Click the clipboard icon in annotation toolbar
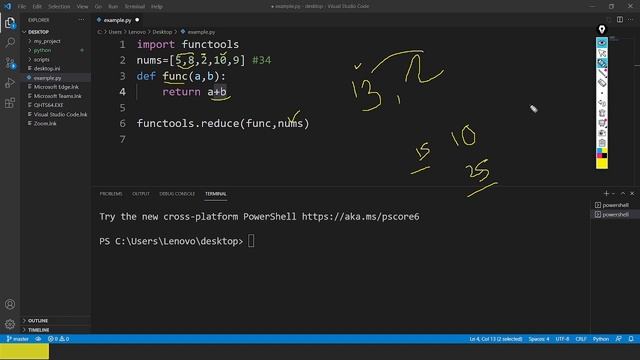Image resolution: width=640 pixels, height=360 pixels. tap(602, 143)
